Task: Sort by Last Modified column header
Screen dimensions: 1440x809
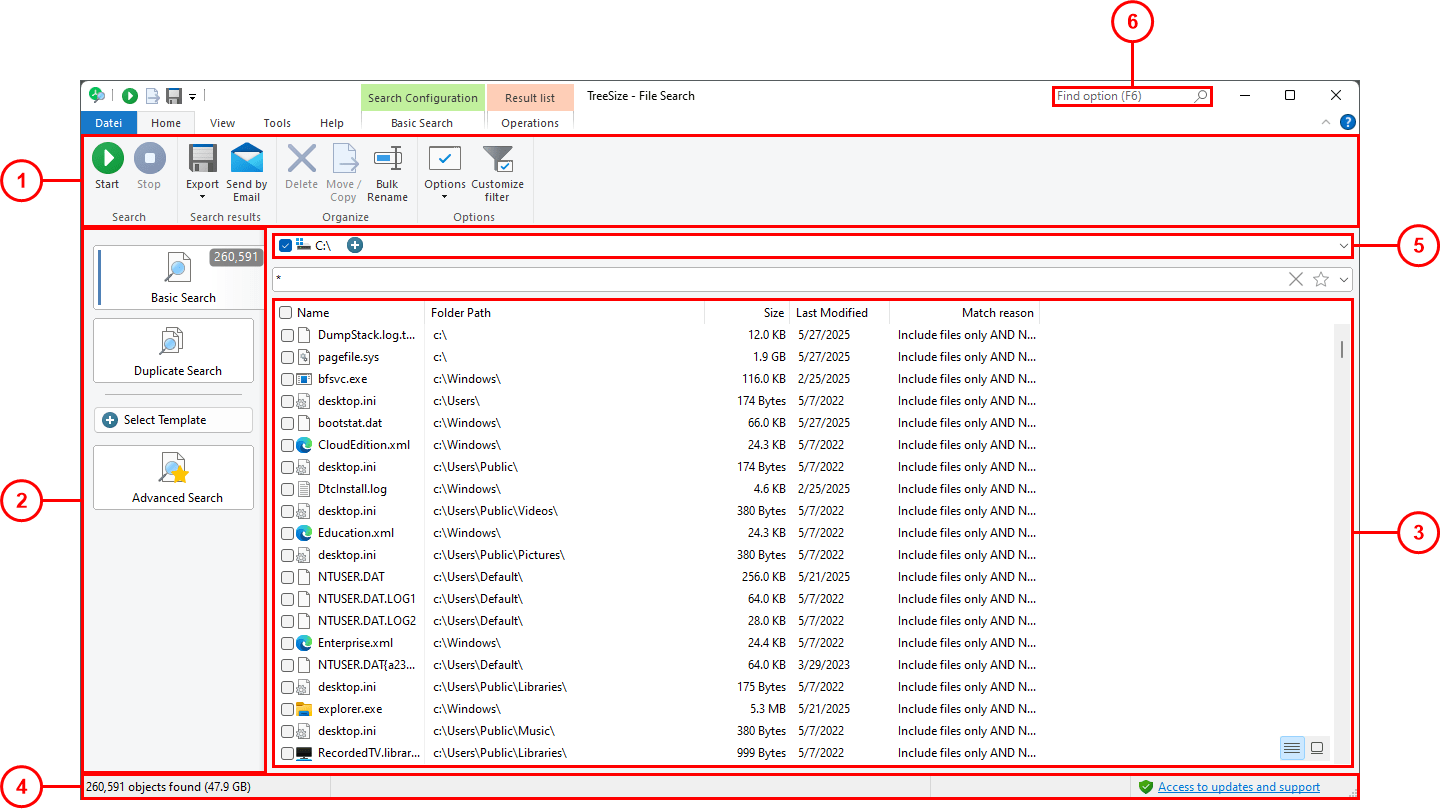Action: click(x=839, y=313)
